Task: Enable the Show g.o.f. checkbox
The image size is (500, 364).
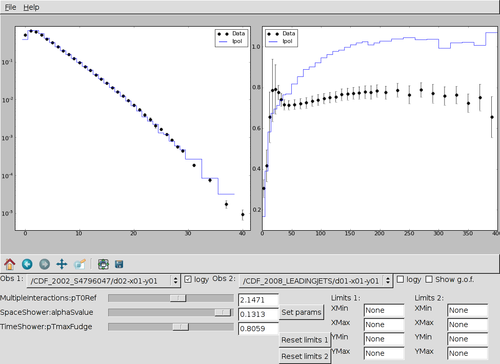Action: pyautogui.click(x=429, y=279)
